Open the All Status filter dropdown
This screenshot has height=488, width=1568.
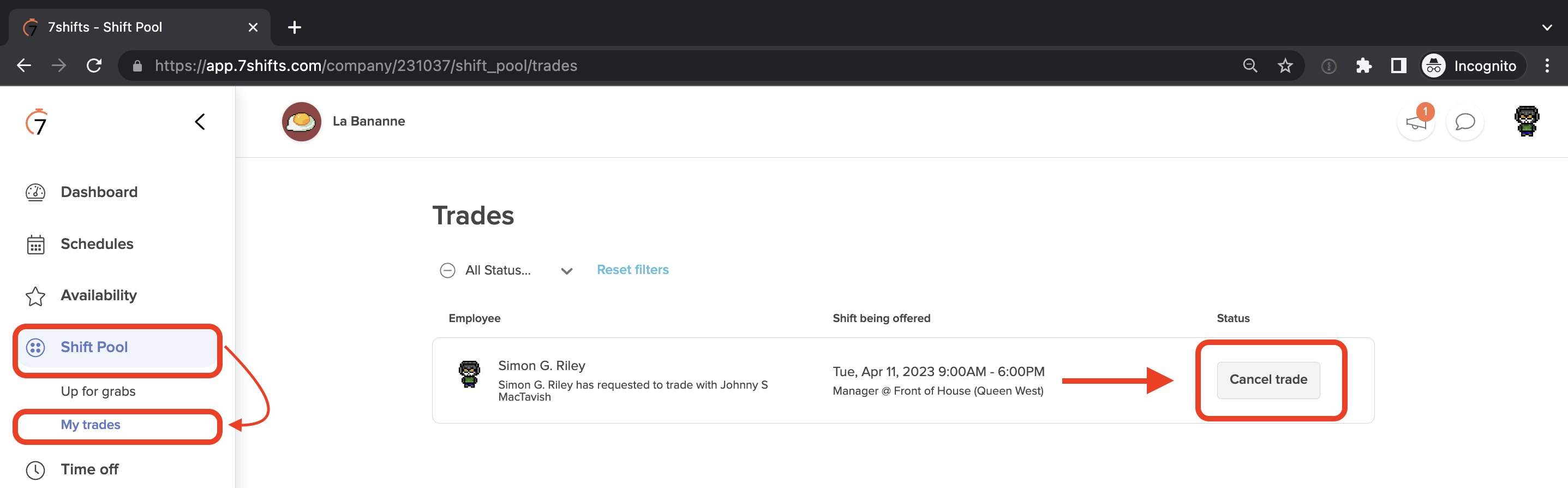pos(506,271)
